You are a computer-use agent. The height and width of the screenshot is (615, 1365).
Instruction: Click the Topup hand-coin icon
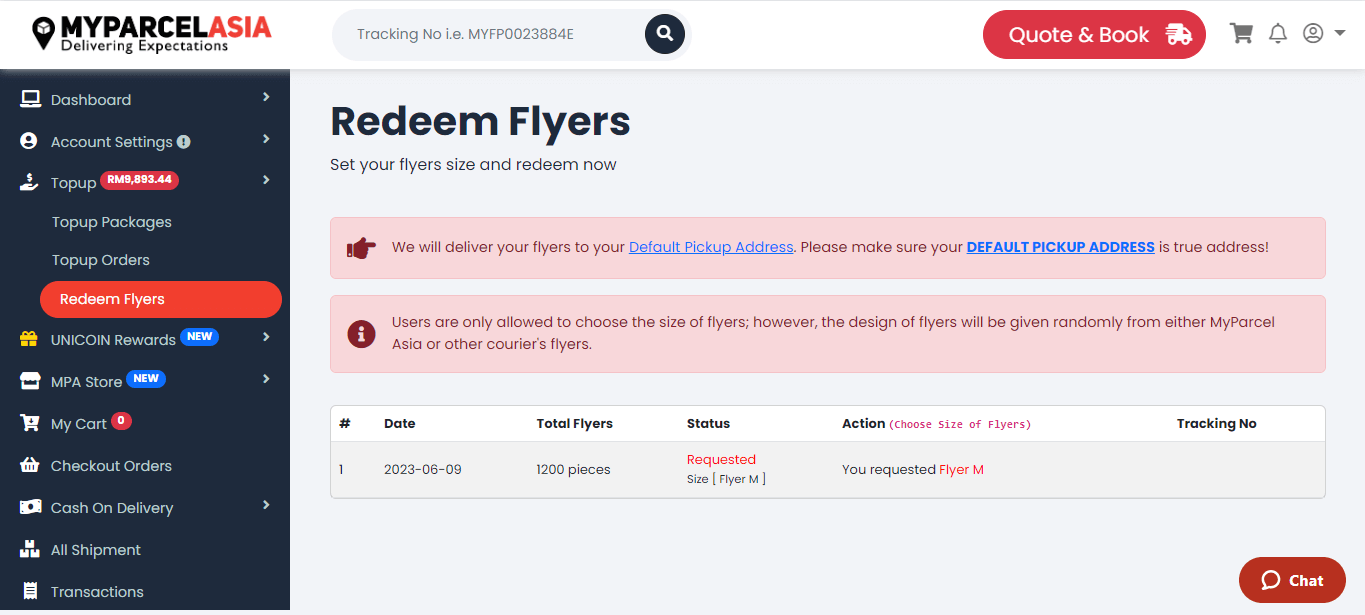tap(30, 182)
